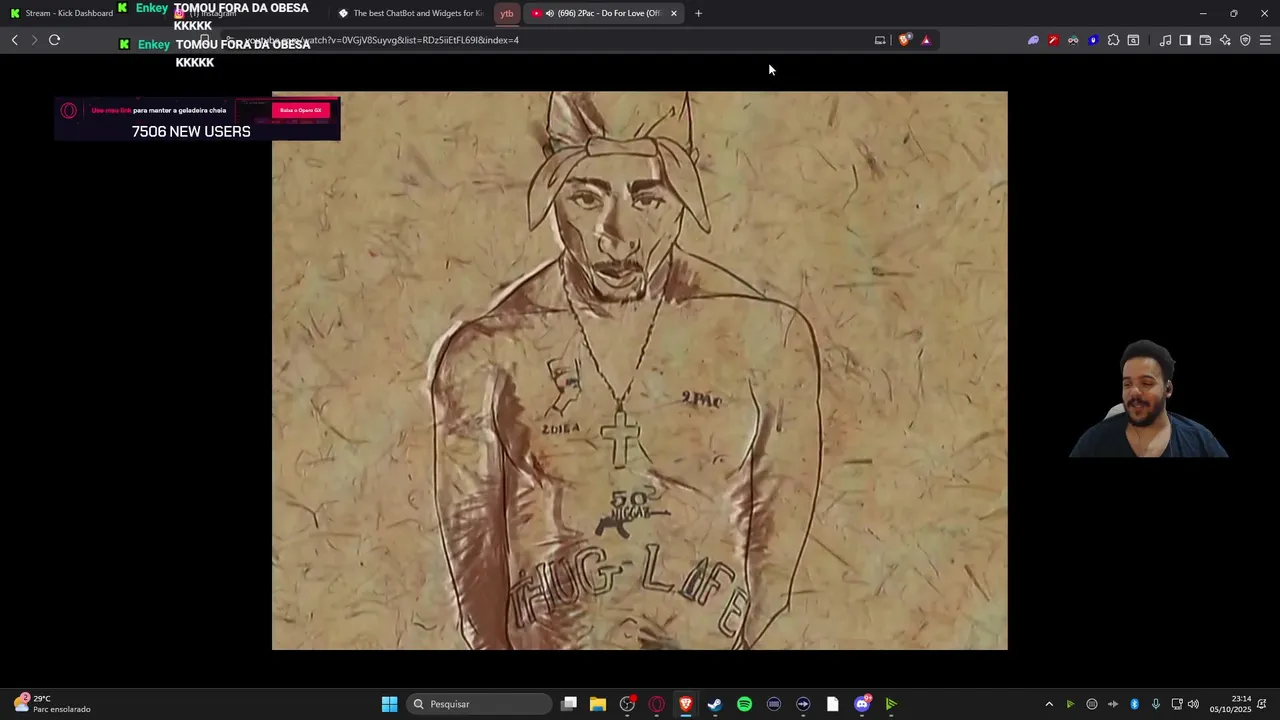Open the Brave Wallet icon
This screenshot has width=1280, height=720.
tap(1205, 40)
